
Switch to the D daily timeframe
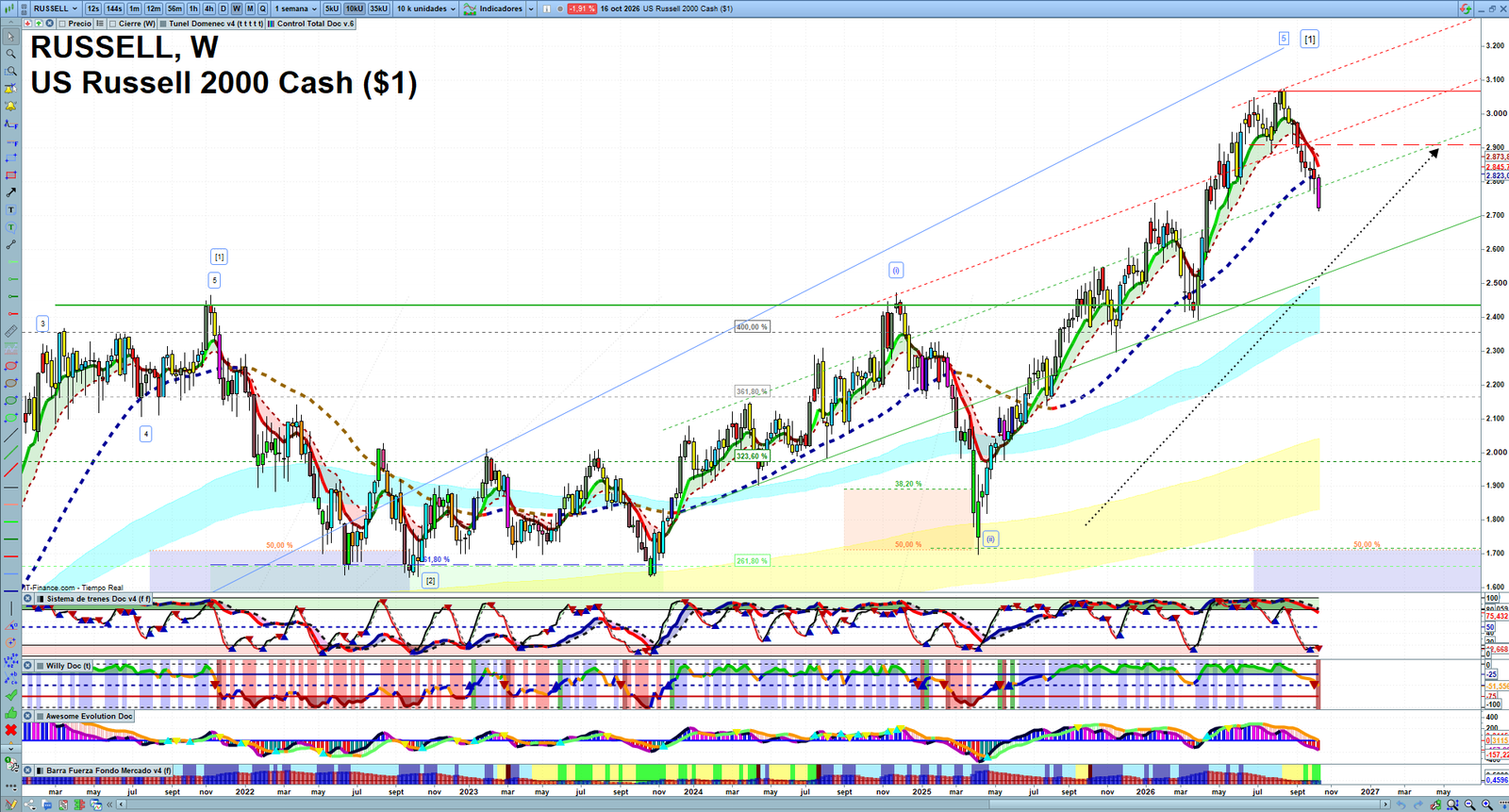[224, 8]
